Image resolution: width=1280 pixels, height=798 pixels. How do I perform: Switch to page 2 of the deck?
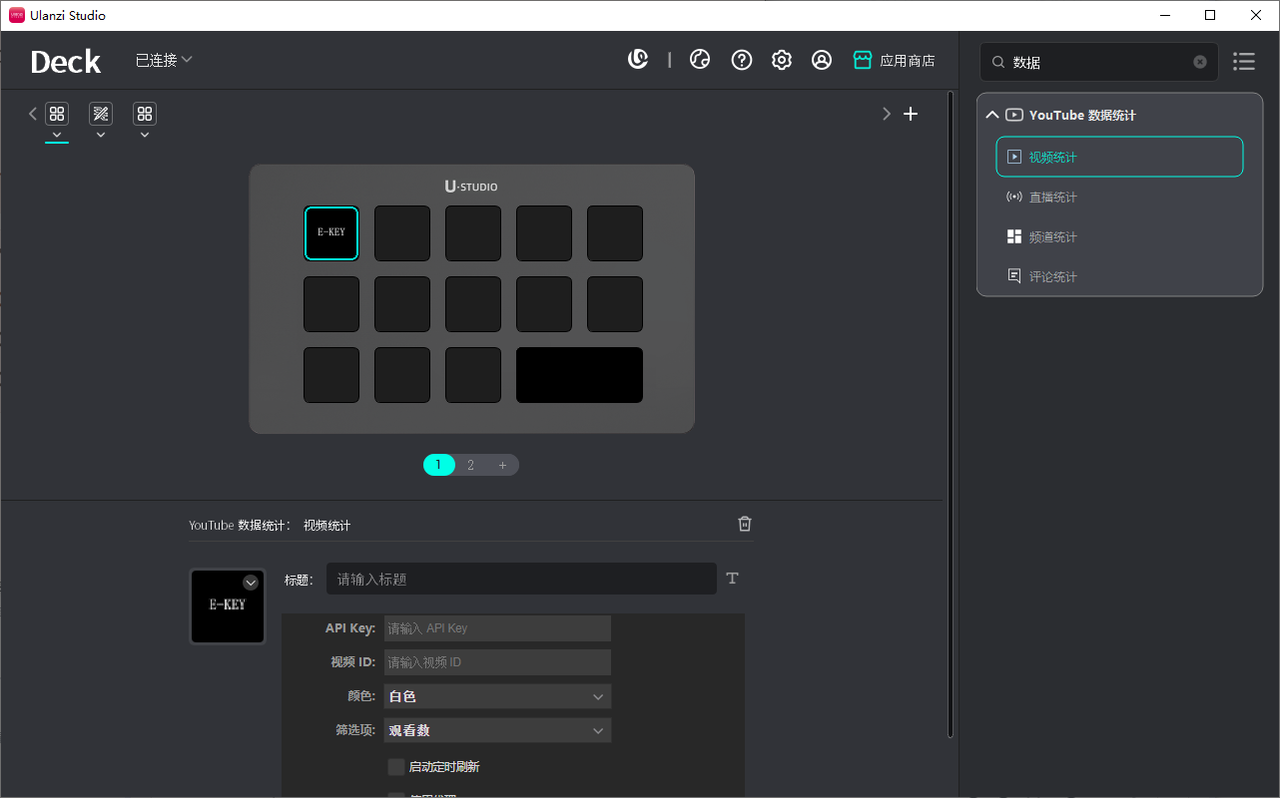pos(470,465)
